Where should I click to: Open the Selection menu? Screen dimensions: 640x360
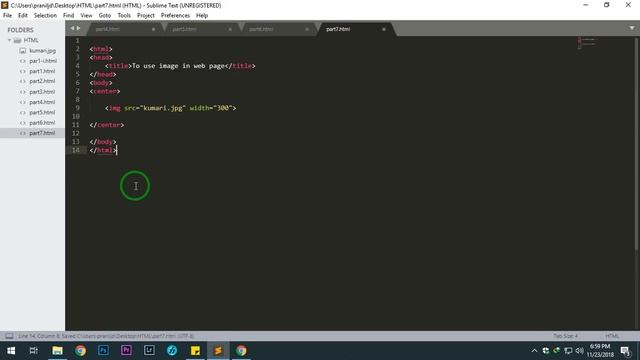coord(45,16)
